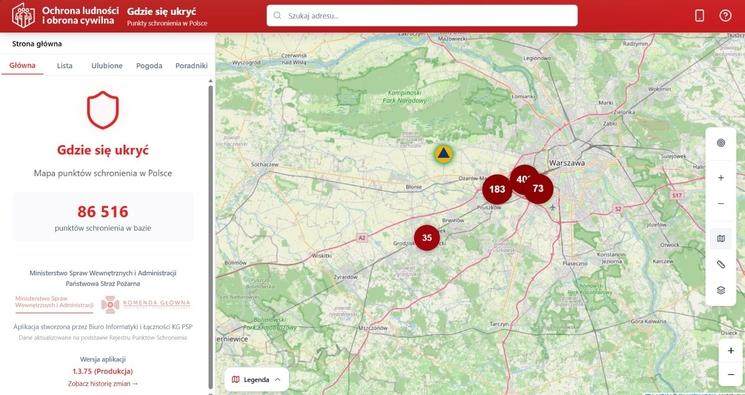Click the Mapa punktów schronienia w Polsce subtitle
Viewport: 745px width, 395px height.
tap(103, 173)
